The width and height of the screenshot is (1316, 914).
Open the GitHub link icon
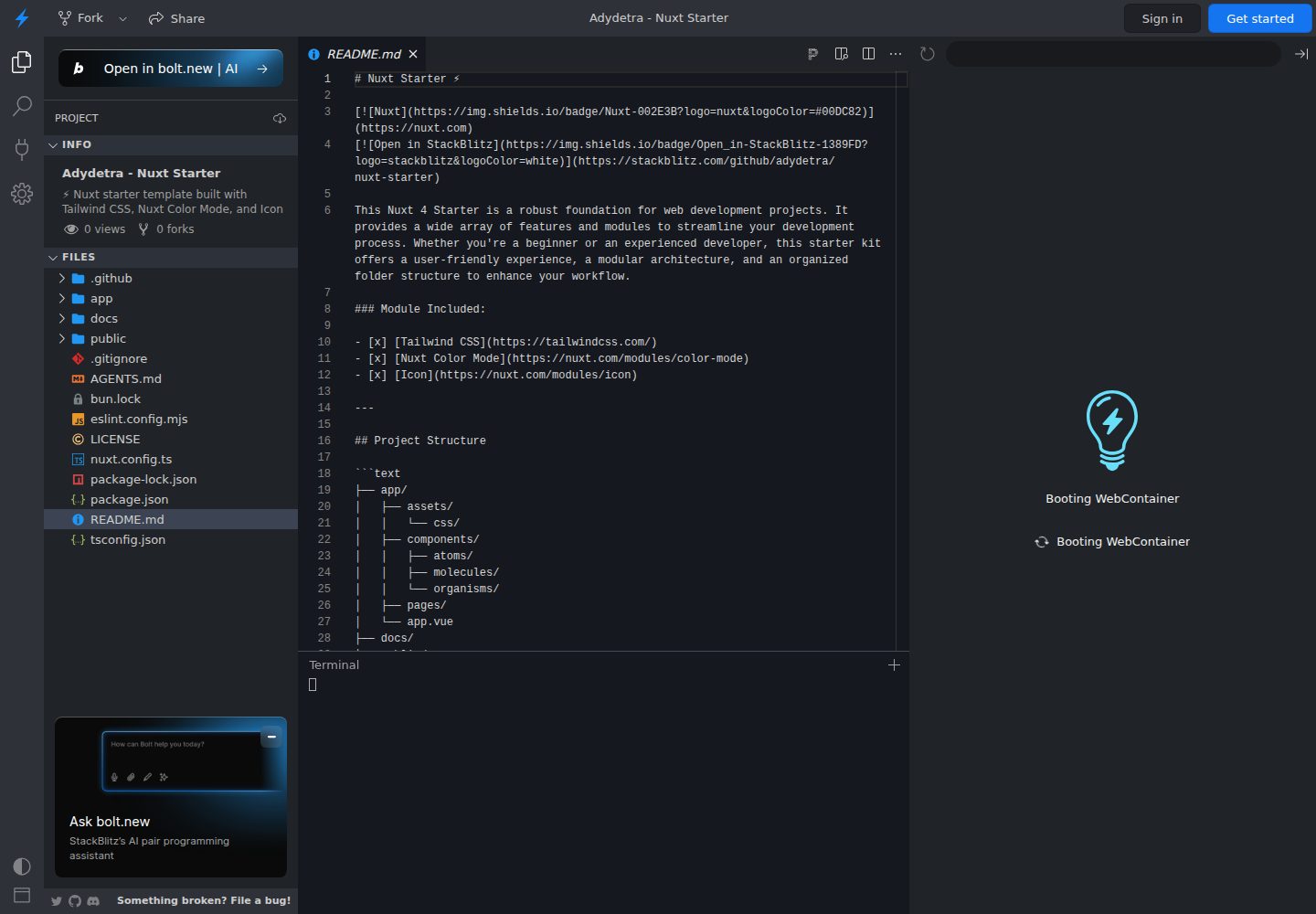tap(75, 901)
